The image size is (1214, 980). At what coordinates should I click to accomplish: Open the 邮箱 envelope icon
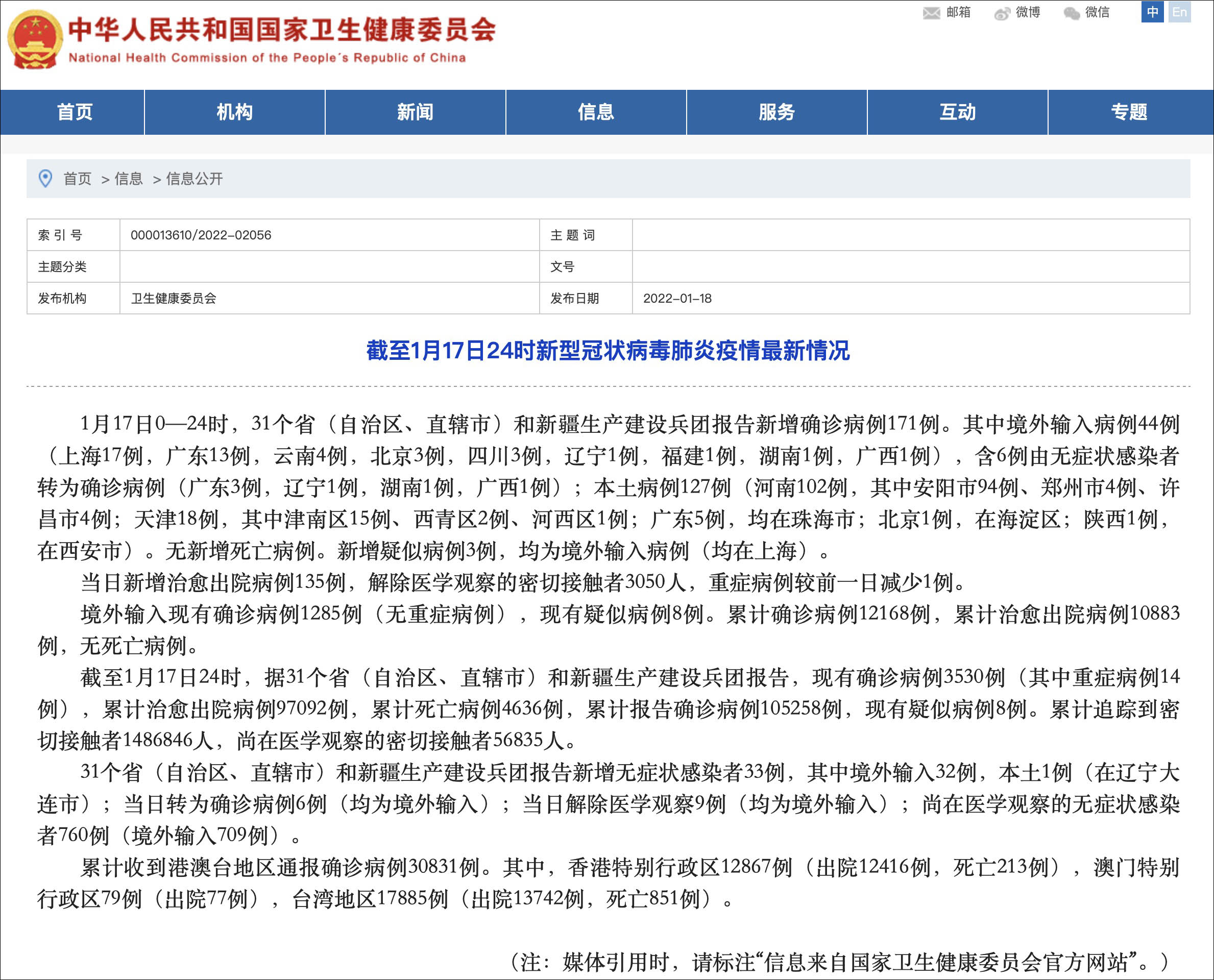931,13
